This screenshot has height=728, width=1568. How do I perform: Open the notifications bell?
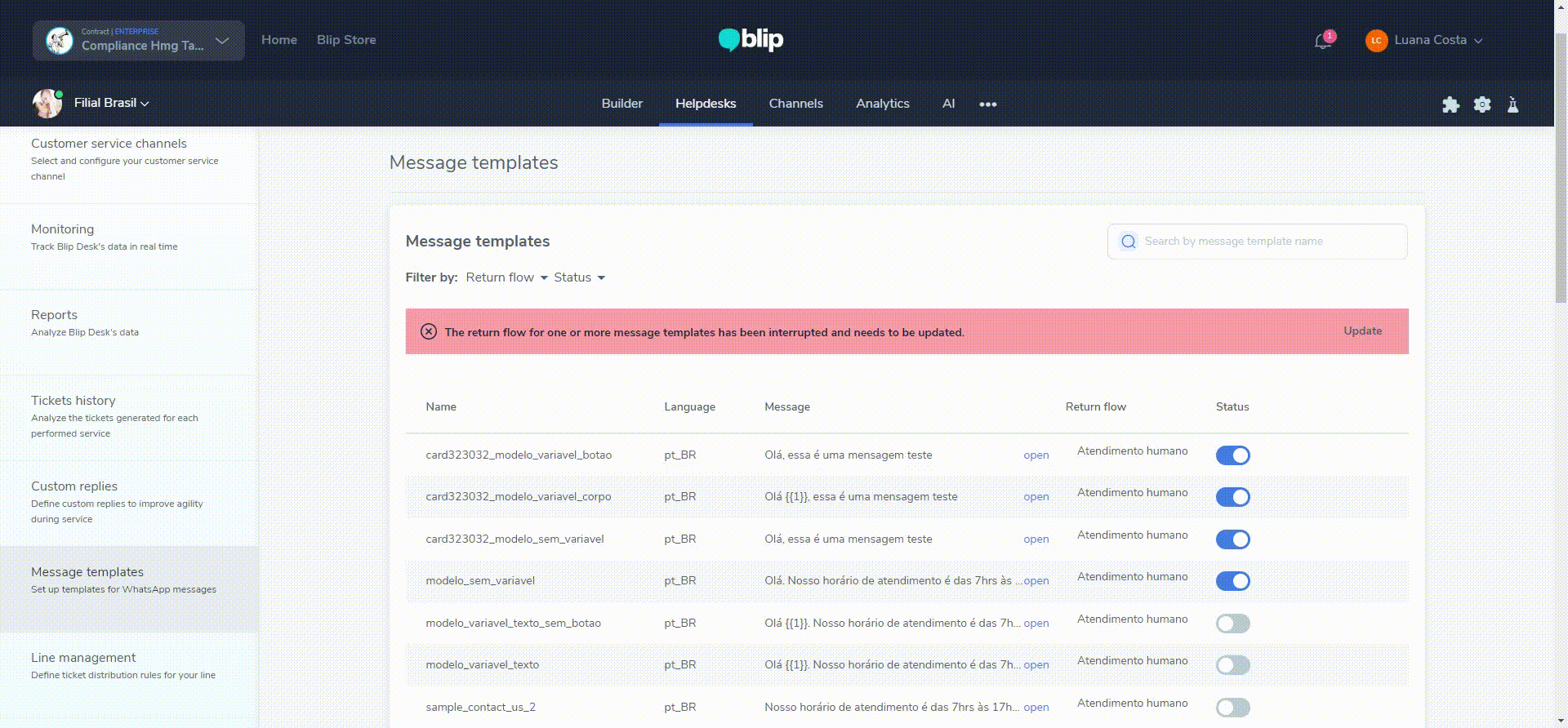click(x=1323, y=41)
